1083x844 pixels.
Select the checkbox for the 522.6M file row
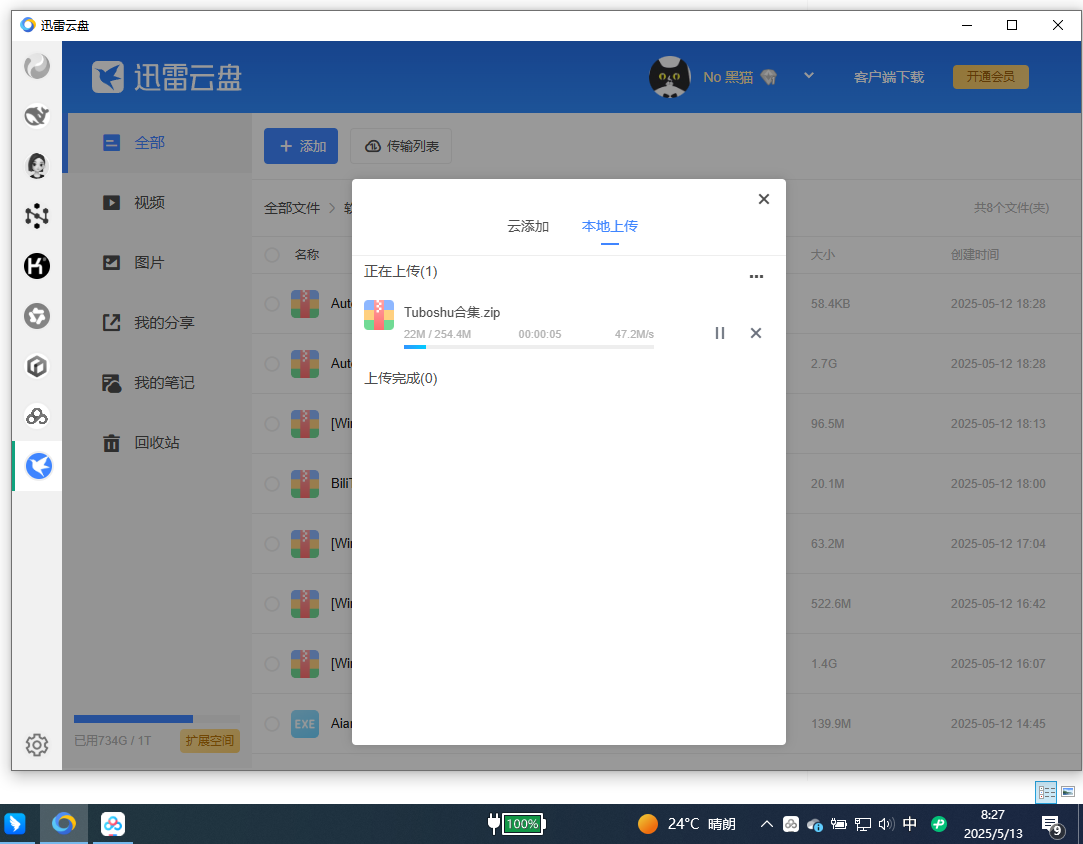tap(272, 604)
